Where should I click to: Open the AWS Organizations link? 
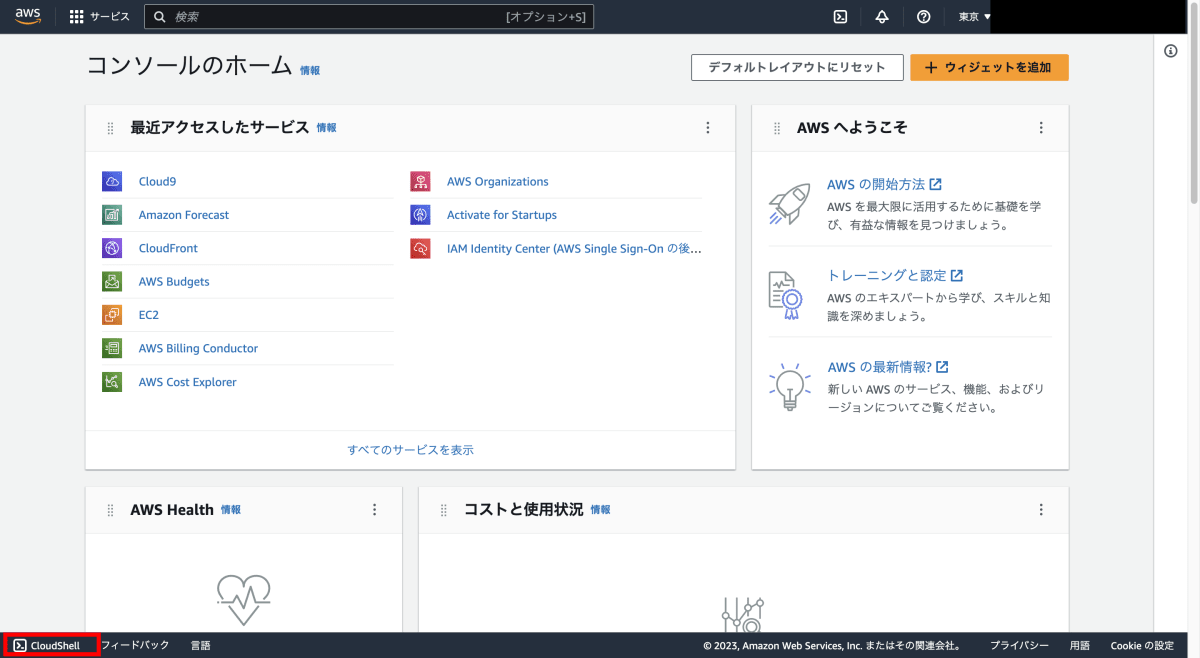(x=498, y=182)
